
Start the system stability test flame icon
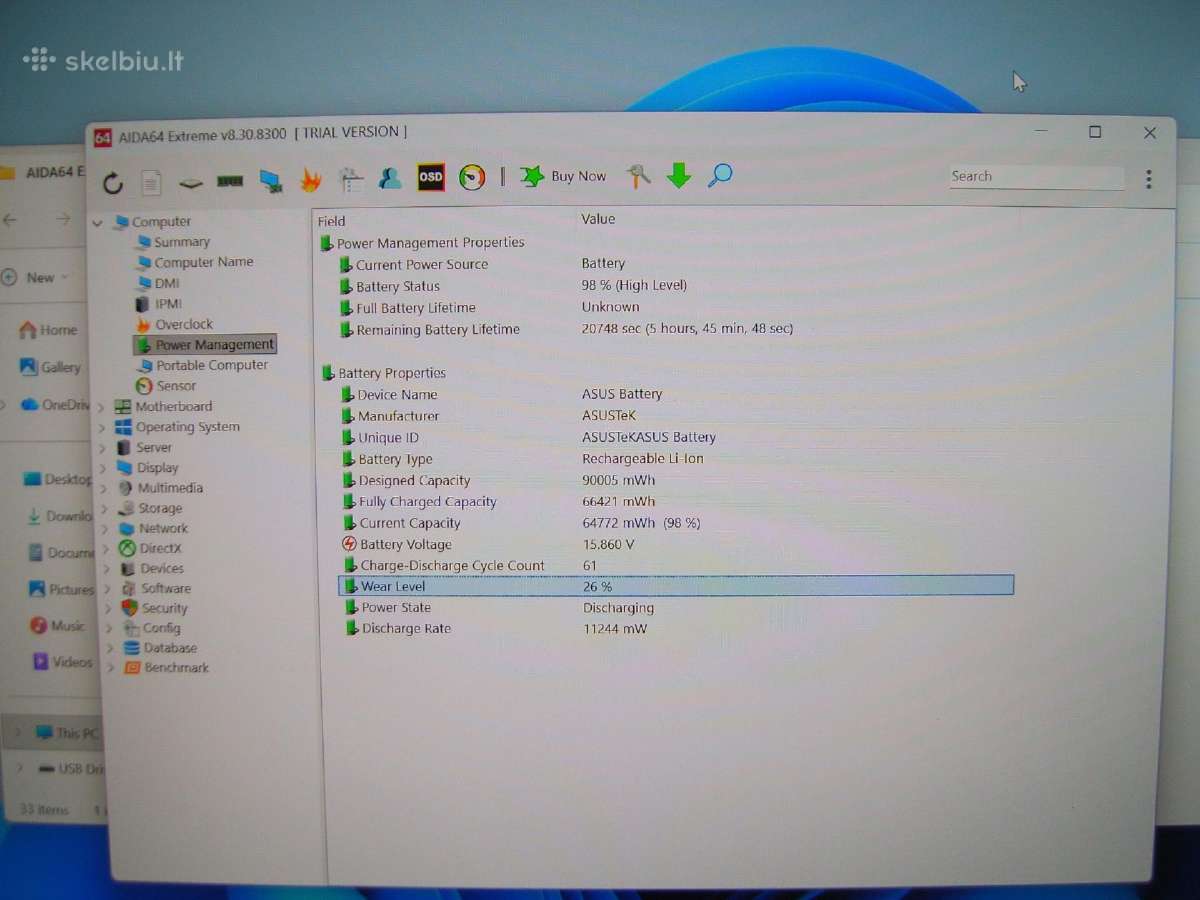pyautogui.click(x=311, y=180)
